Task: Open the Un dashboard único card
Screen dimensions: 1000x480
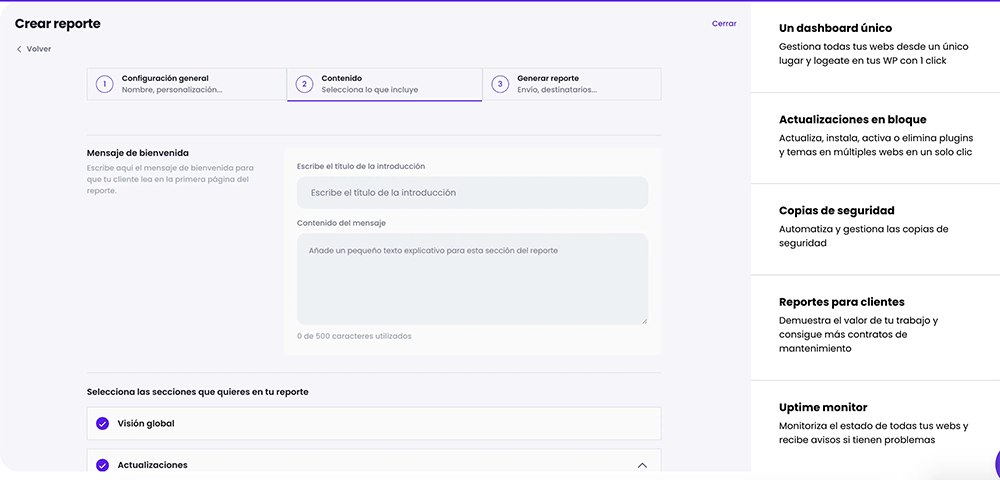Action: (876, 45)
